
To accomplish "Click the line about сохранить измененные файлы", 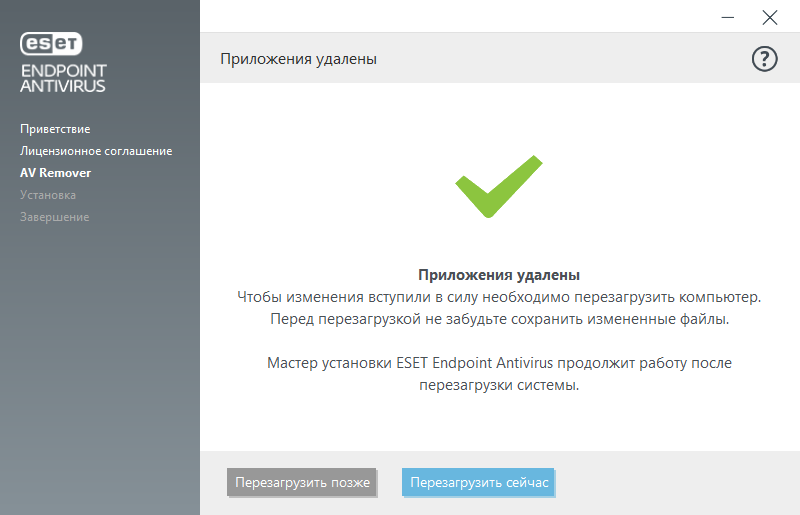I will coord(499,319).
